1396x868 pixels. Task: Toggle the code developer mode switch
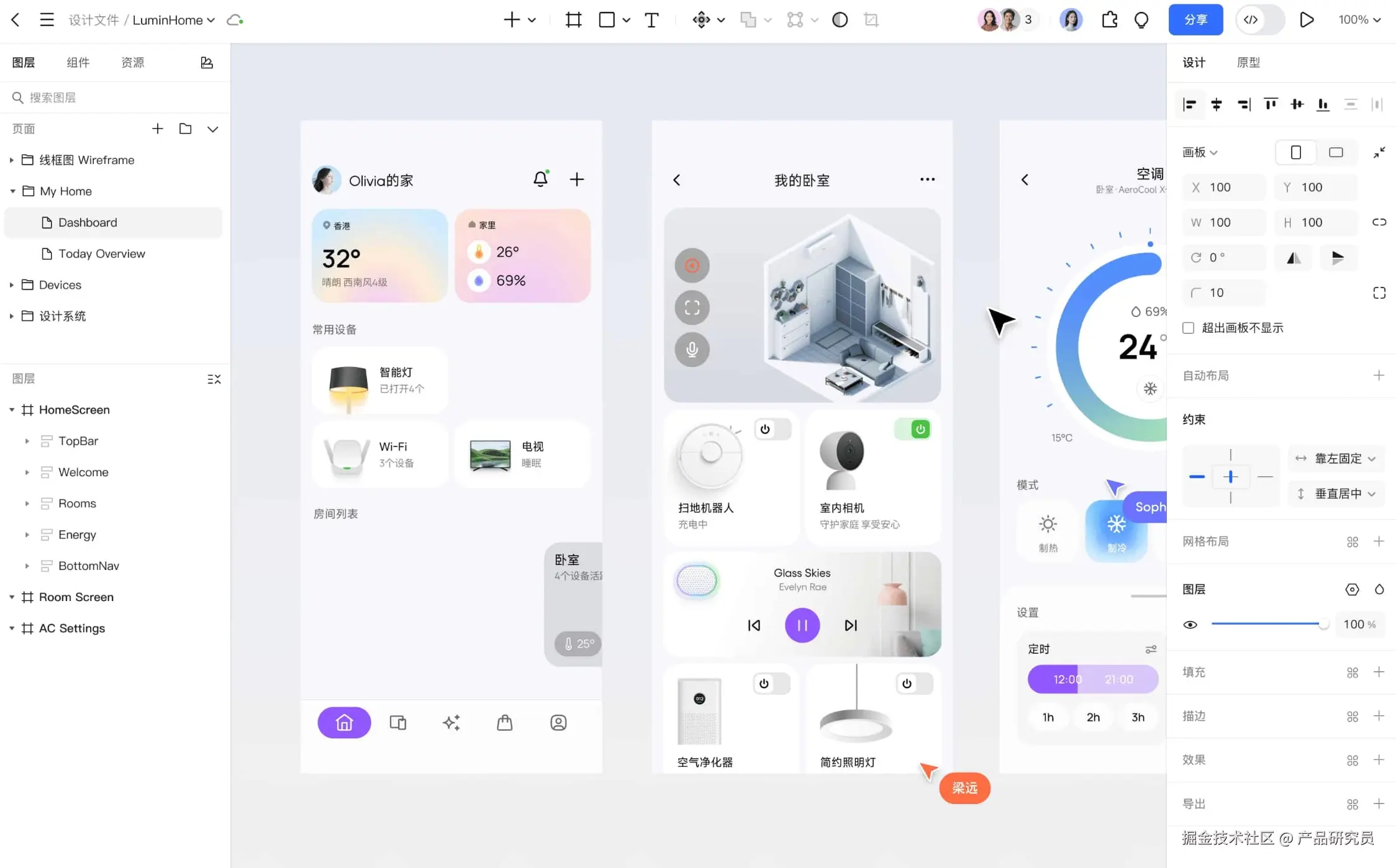tap(1259, 20)
